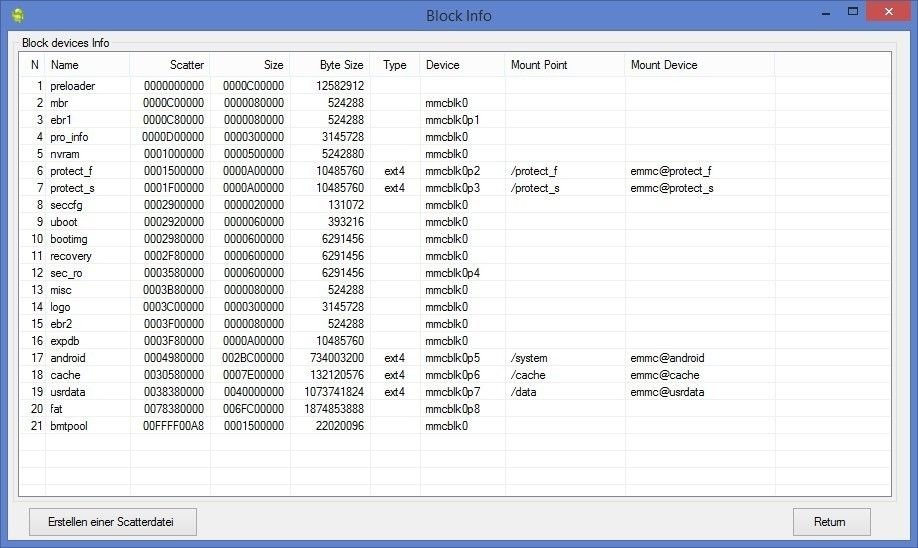Select the recovery partition name
The height and width of the screenshot is (548, 918).
tap(71, 256)
